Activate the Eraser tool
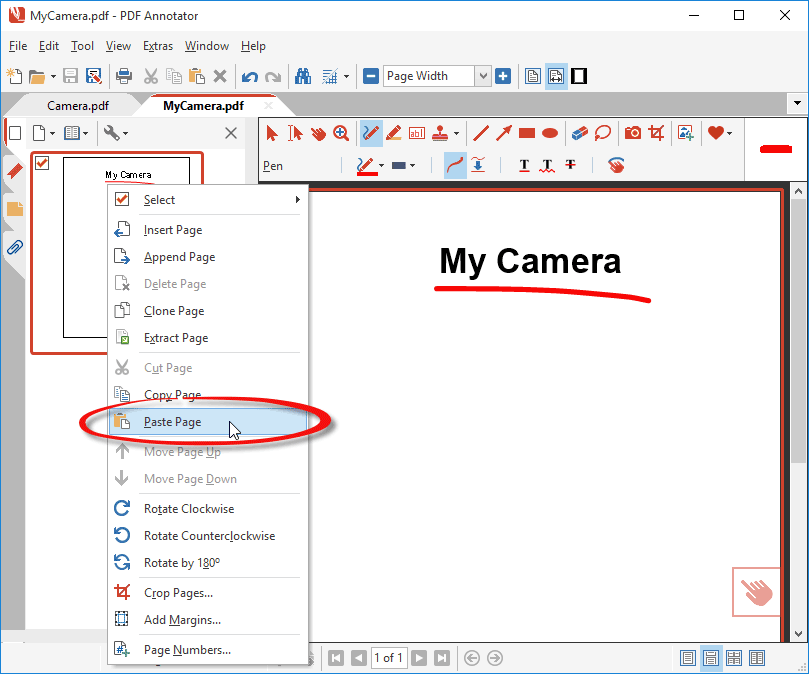Image resolution: width=809 pixels, height=674 pixels. click(x=580, y=132)
